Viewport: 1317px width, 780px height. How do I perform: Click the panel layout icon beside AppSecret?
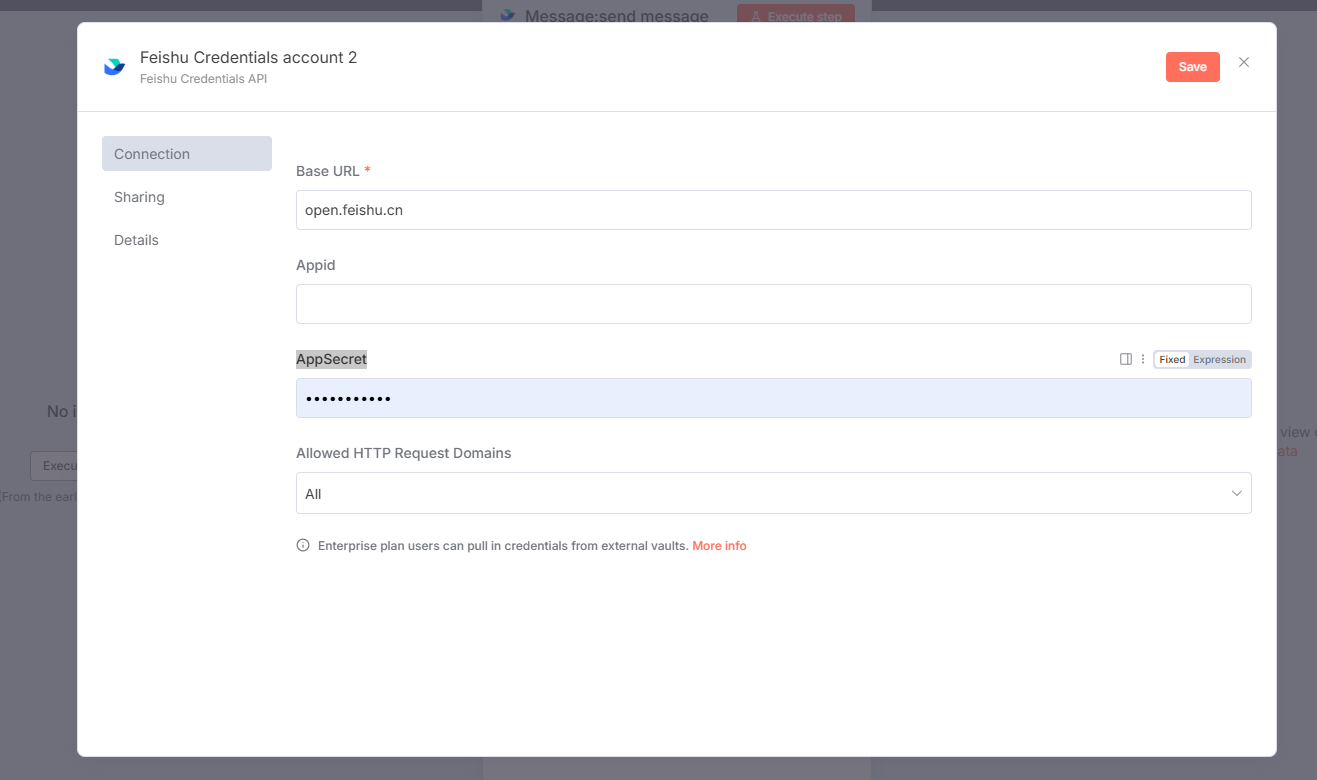1126,359
